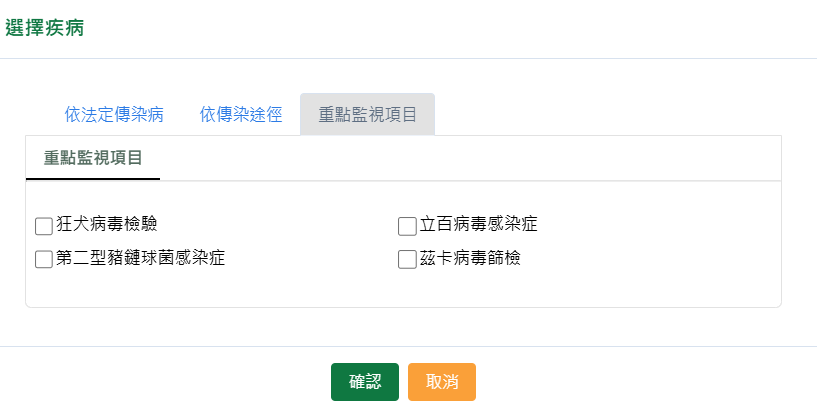817x408 pixels.
Task: Confirm the selection with the green 確認 button
Action: (365, 382)
